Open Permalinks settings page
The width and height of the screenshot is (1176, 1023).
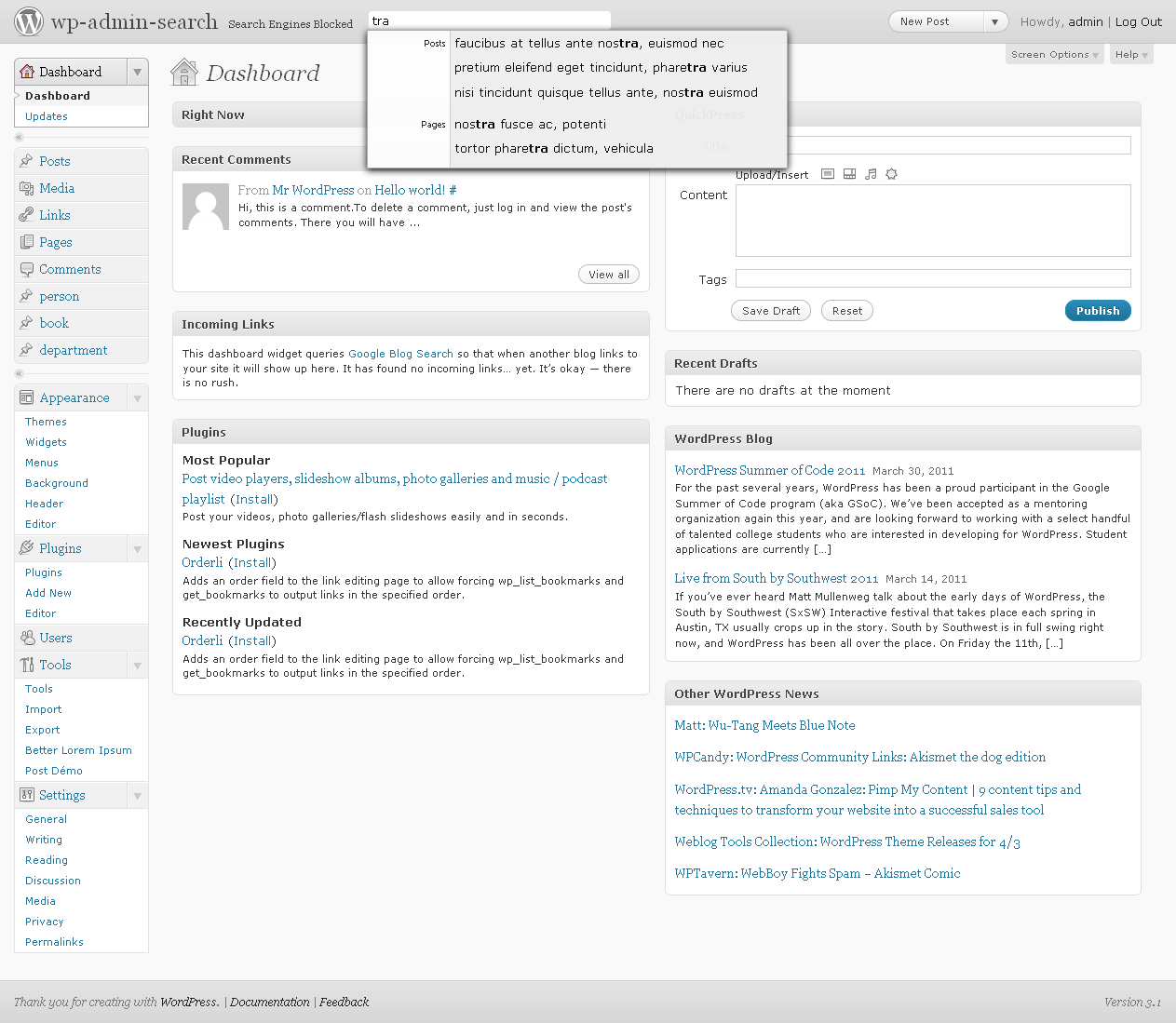[54, 942]
